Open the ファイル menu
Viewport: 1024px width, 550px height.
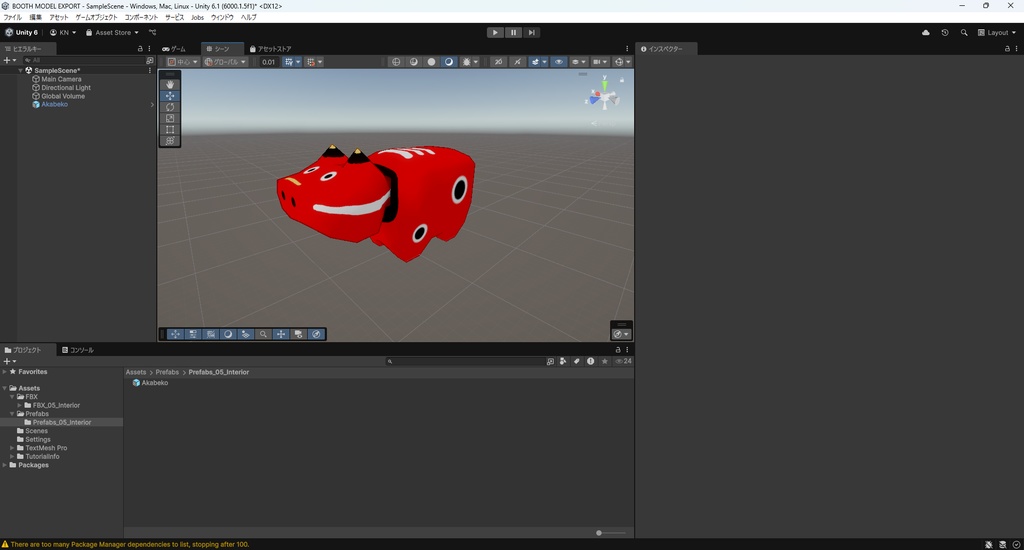[x=12, y=17]
